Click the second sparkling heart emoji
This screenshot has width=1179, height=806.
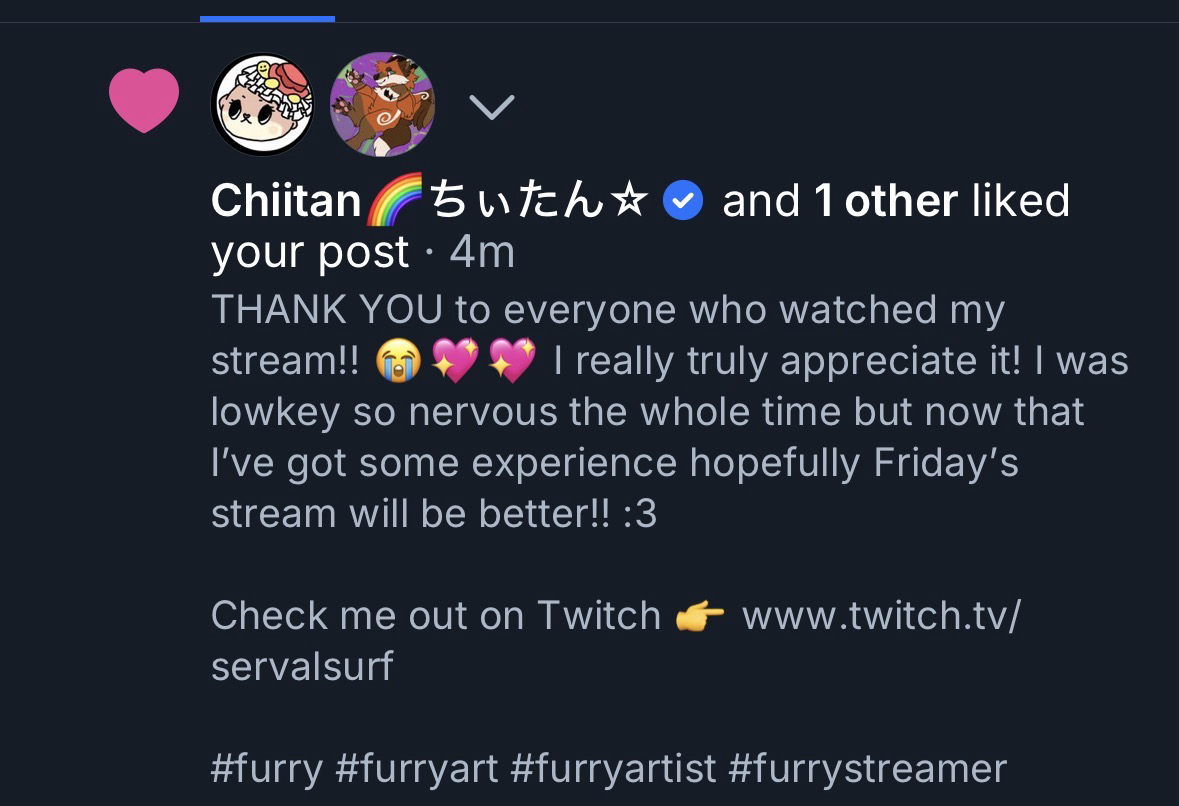(x=512, y=361)
